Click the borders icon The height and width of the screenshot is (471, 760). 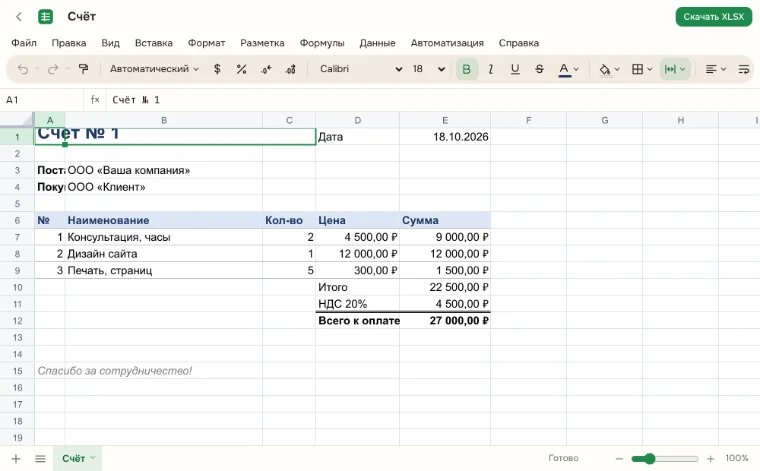click(637, 69)
